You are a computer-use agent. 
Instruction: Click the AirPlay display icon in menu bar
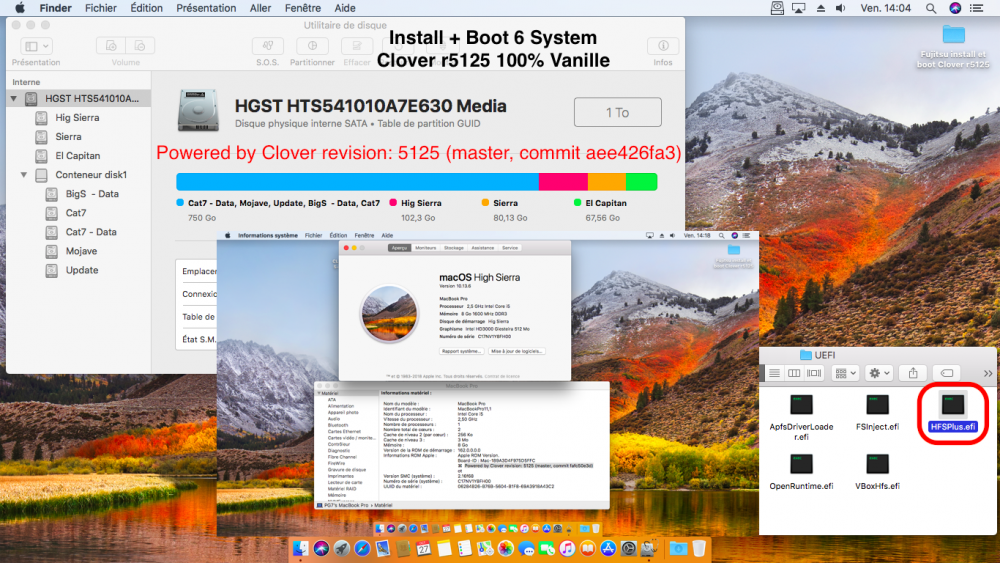[x=798, y=8]
